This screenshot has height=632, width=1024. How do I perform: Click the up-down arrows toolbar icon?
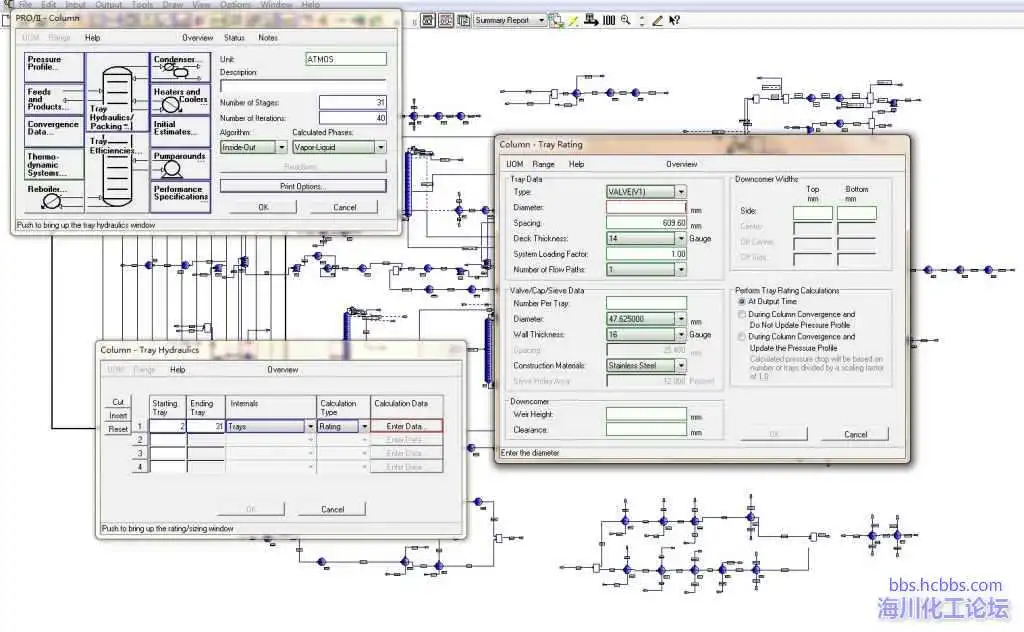pyautogui.click(x=642, y=20)
